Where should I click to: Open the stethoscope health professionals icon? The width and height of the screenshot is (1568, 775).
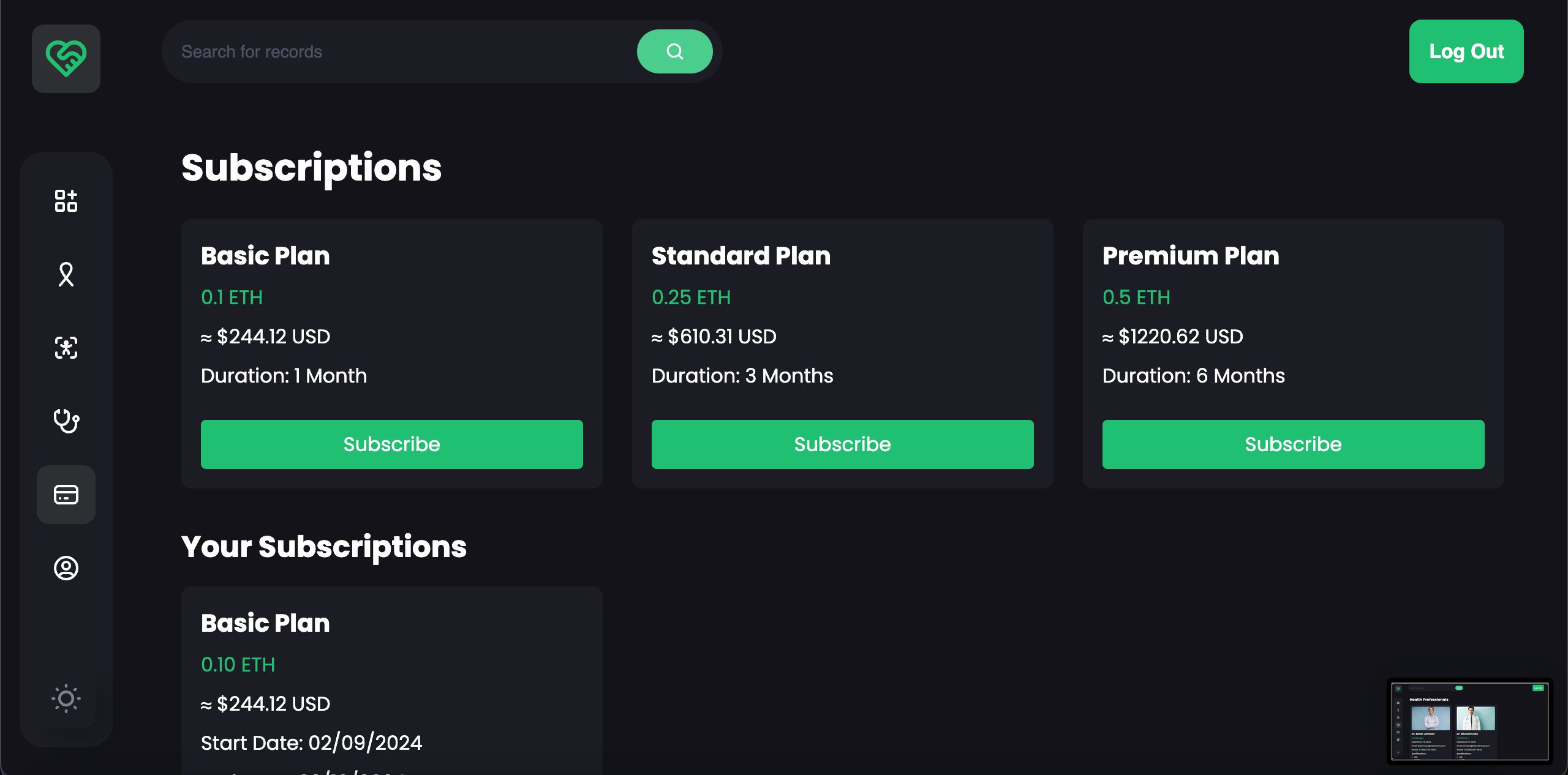(x=66, y=421)
